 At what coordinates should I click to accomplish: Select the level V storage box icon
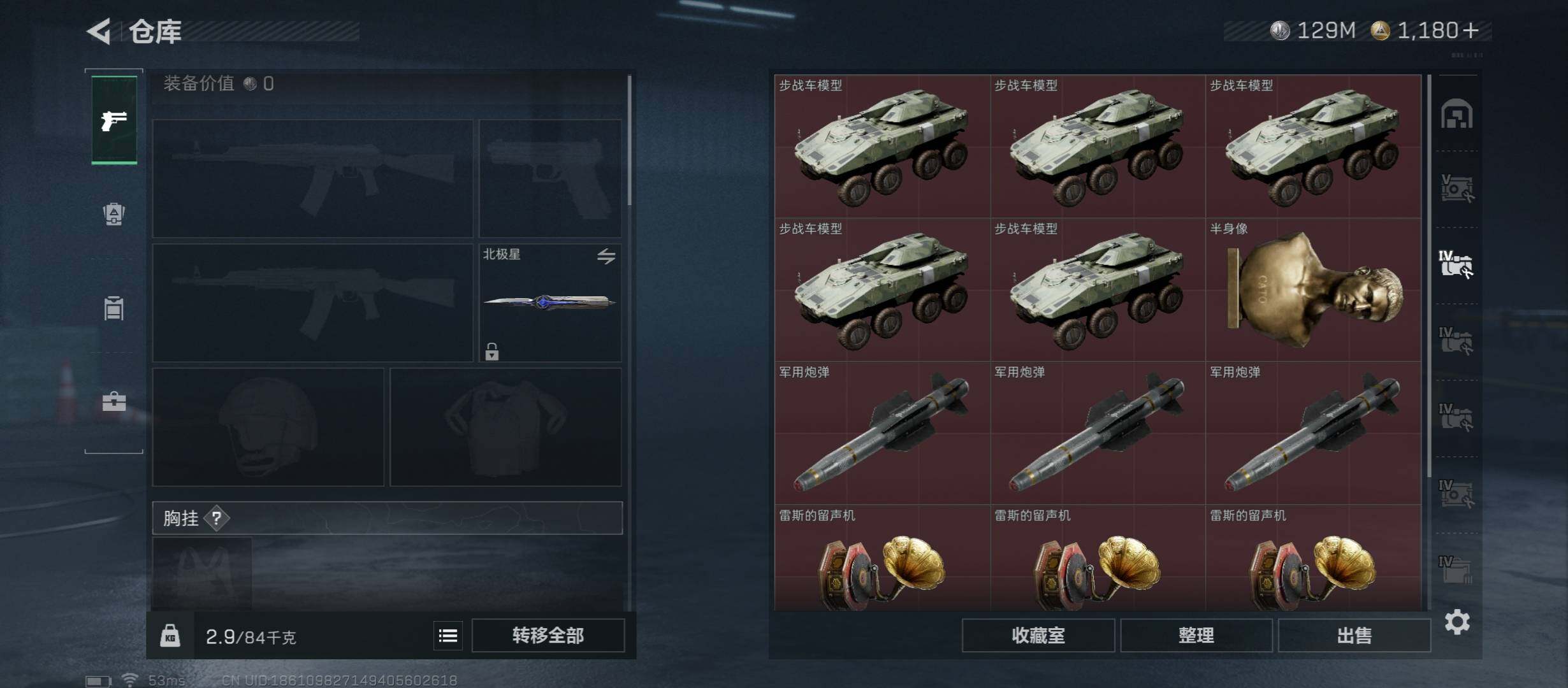pos(1456,188)
